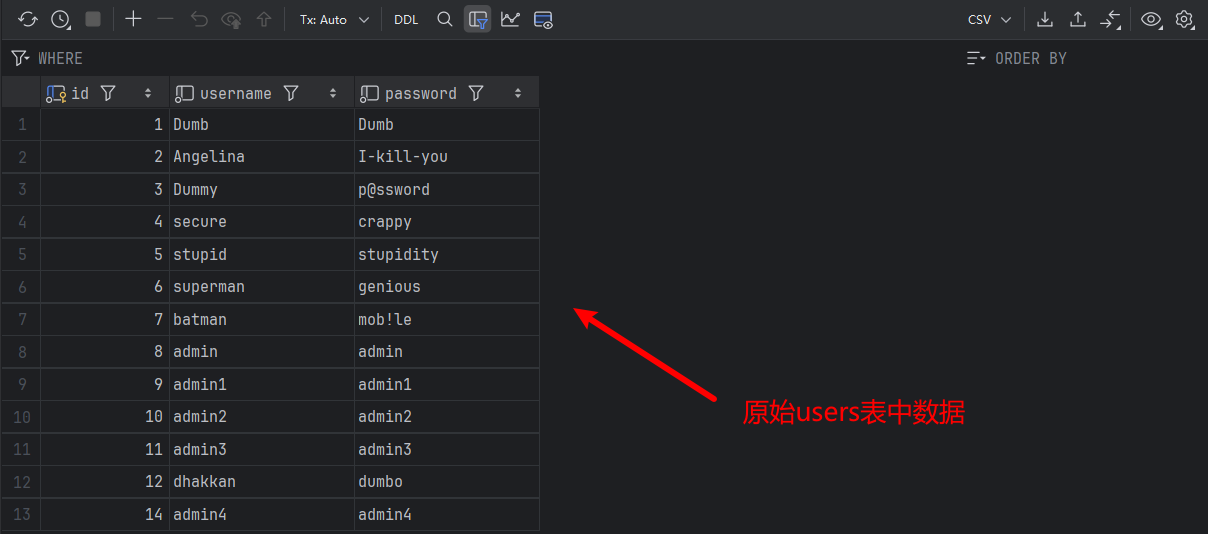Toggle sort arrows on username column
1208x534 pixels.
[333, 93]
